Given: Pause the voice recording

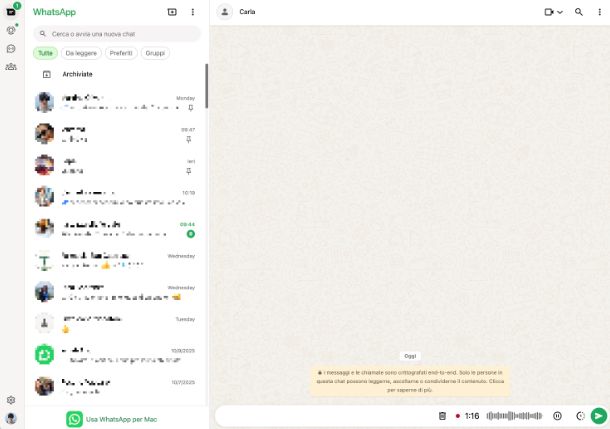Looking at the screenshot, I should (x=557, y=416).
